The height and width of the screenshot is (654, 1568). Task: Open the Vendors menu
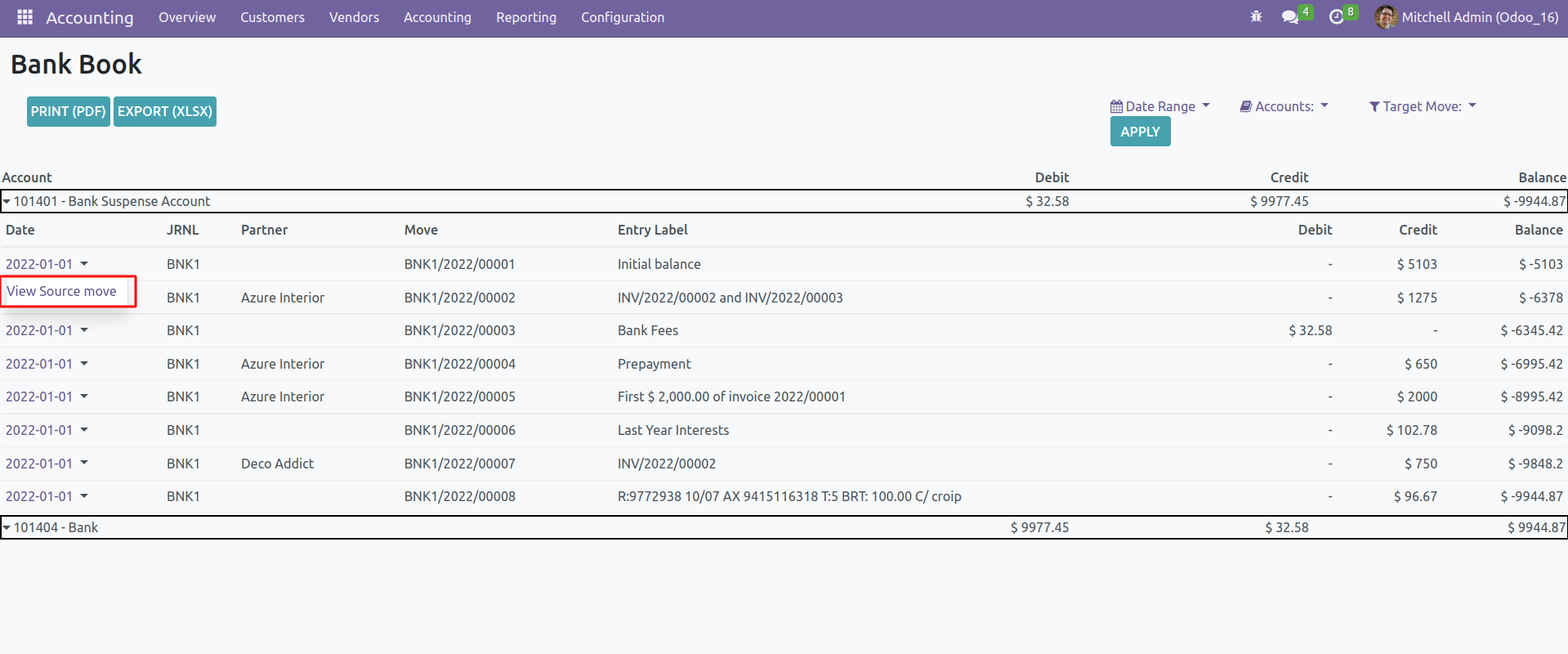pos(354,17)
